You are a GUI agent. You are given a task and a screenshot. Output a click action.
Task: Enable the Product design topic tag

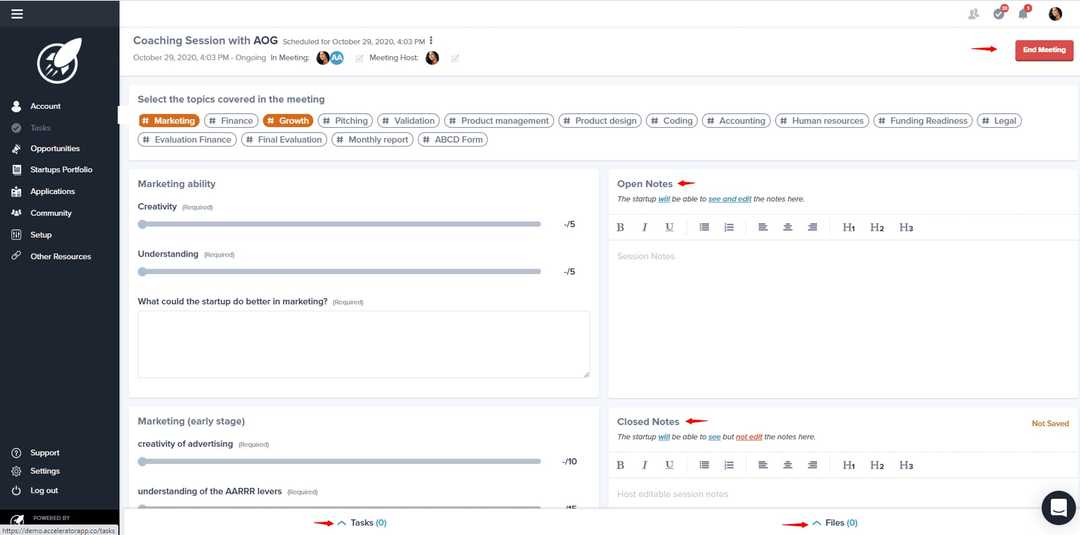pyautogui.click(x=600, y=120)
